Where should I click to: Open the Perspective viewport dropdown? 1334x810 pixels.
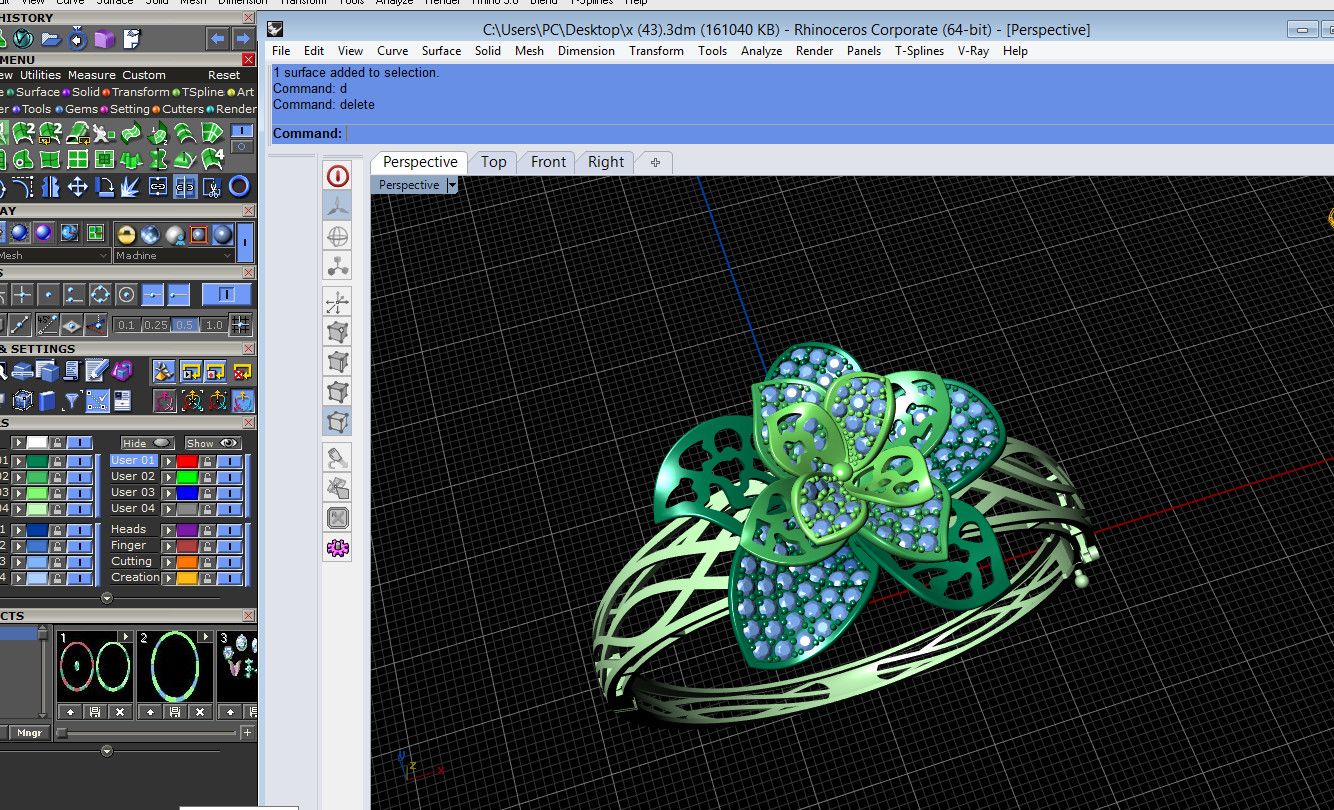coord(453,185)
